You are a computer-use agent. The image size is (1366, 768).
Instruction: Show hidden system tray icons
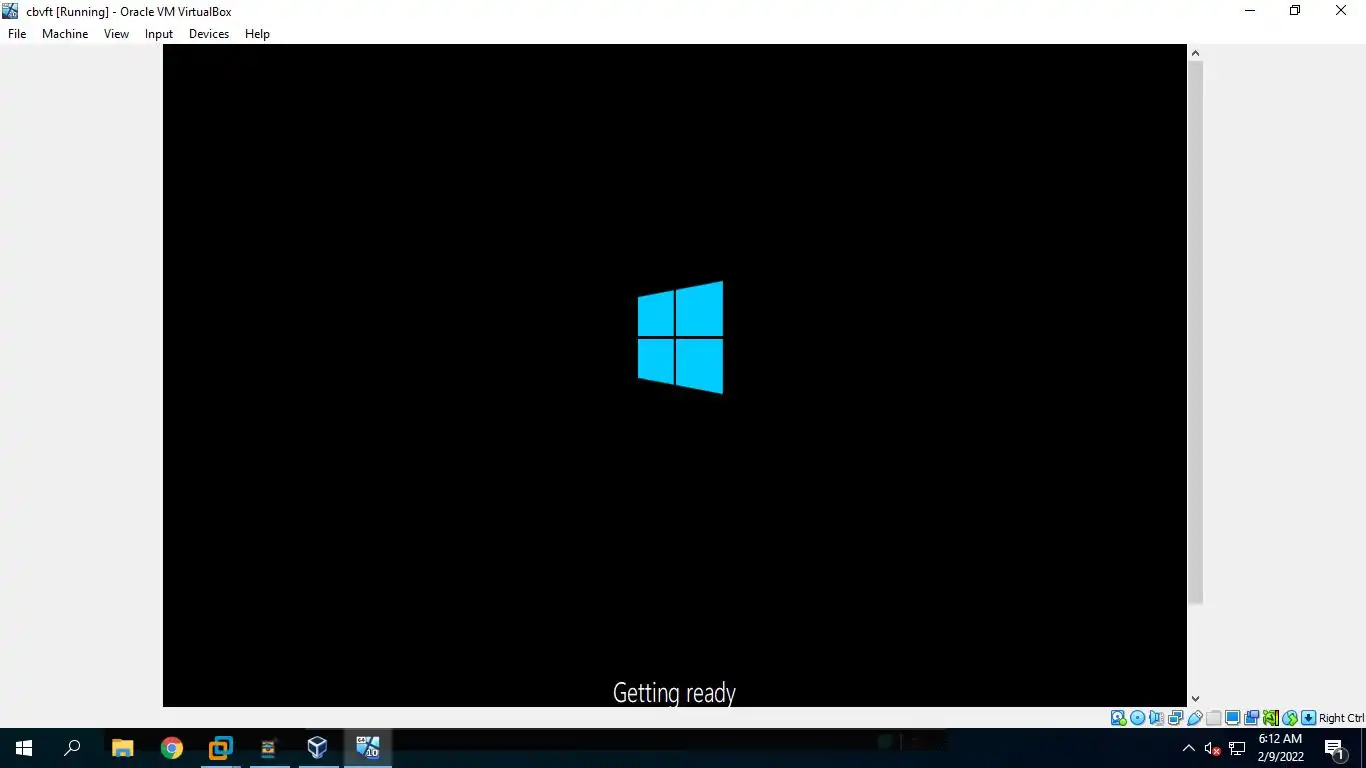coord(1188,748)
